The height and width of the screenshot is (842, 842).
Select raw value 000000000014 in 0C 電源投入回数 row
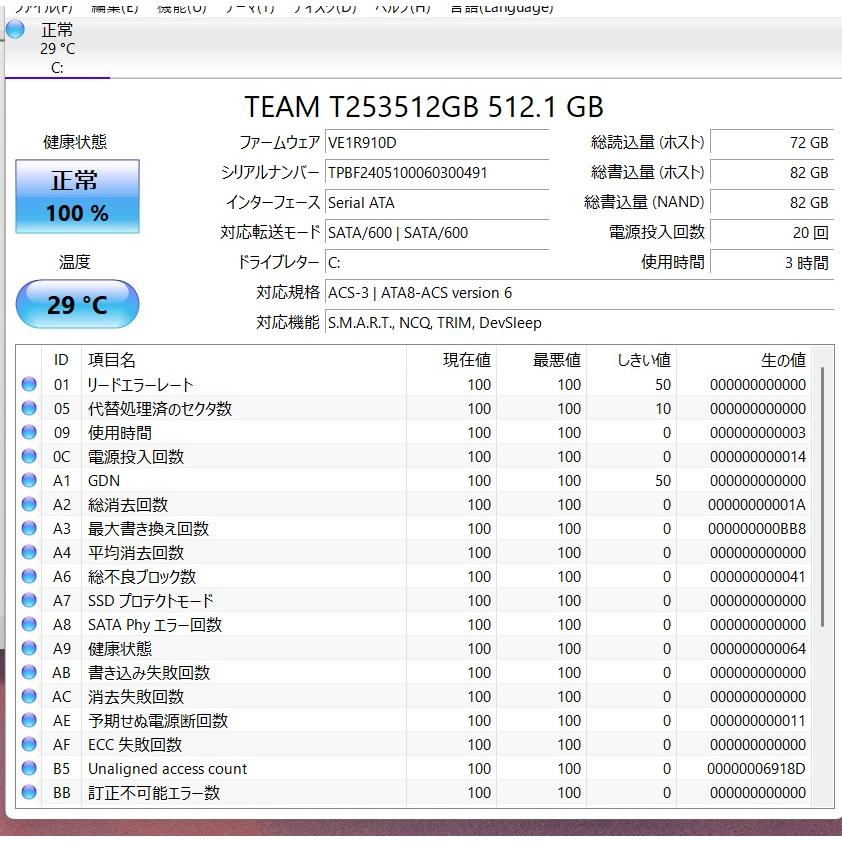point(758,456)
